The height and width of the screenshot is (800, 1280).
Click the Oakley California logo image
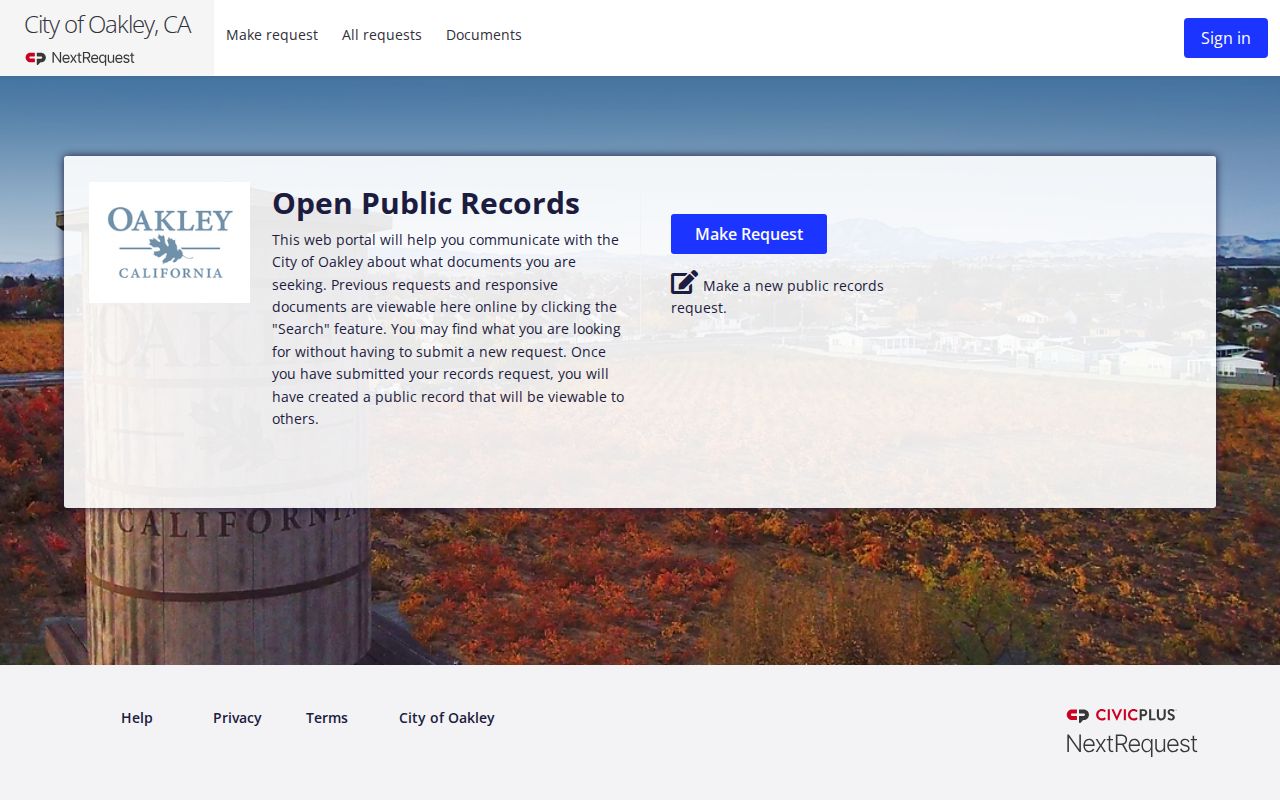(x=169, y=243)
